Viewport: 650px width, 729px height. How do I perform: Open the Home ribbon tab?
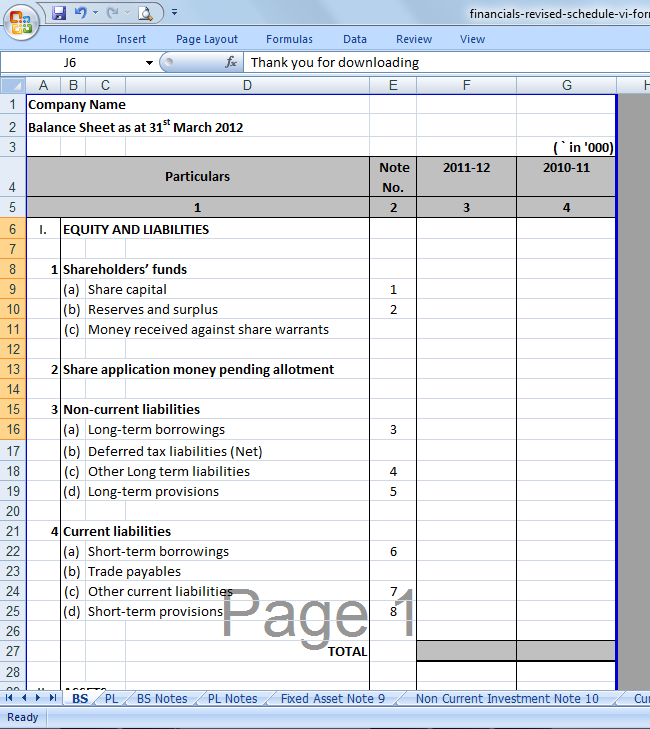(x=74, y=39)
